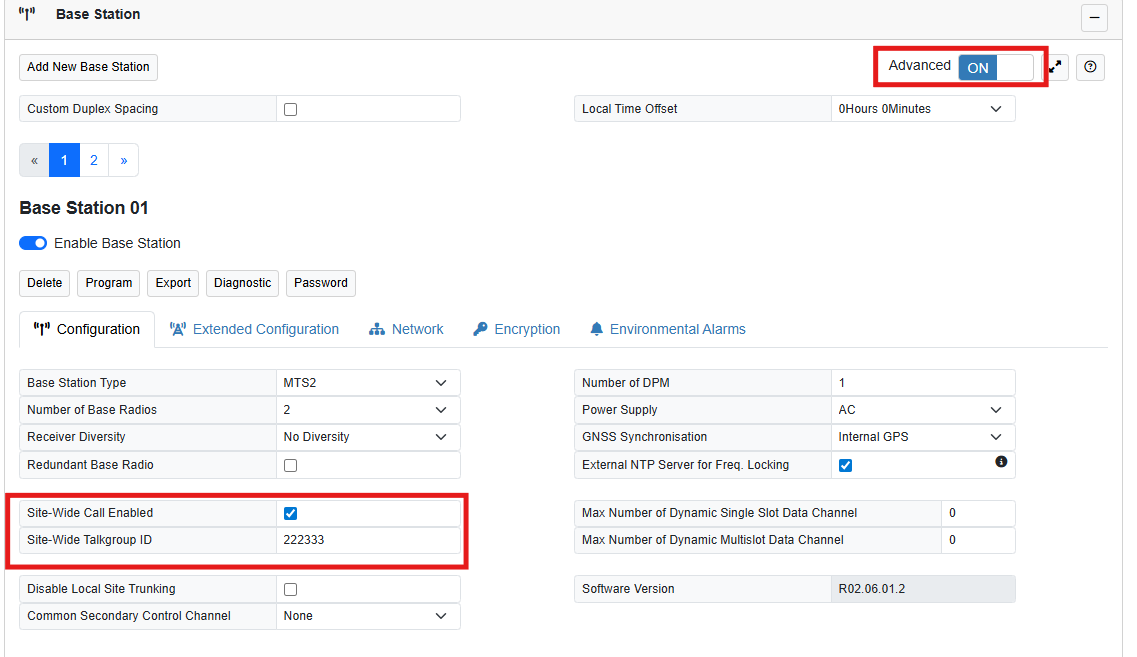Click the expand fullscreen arrows icon

tap(1056, 67)
